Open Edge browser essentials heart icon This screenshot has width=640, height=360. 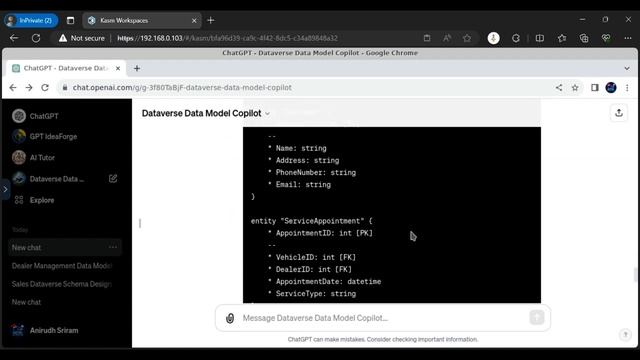(x=606, y=38)
